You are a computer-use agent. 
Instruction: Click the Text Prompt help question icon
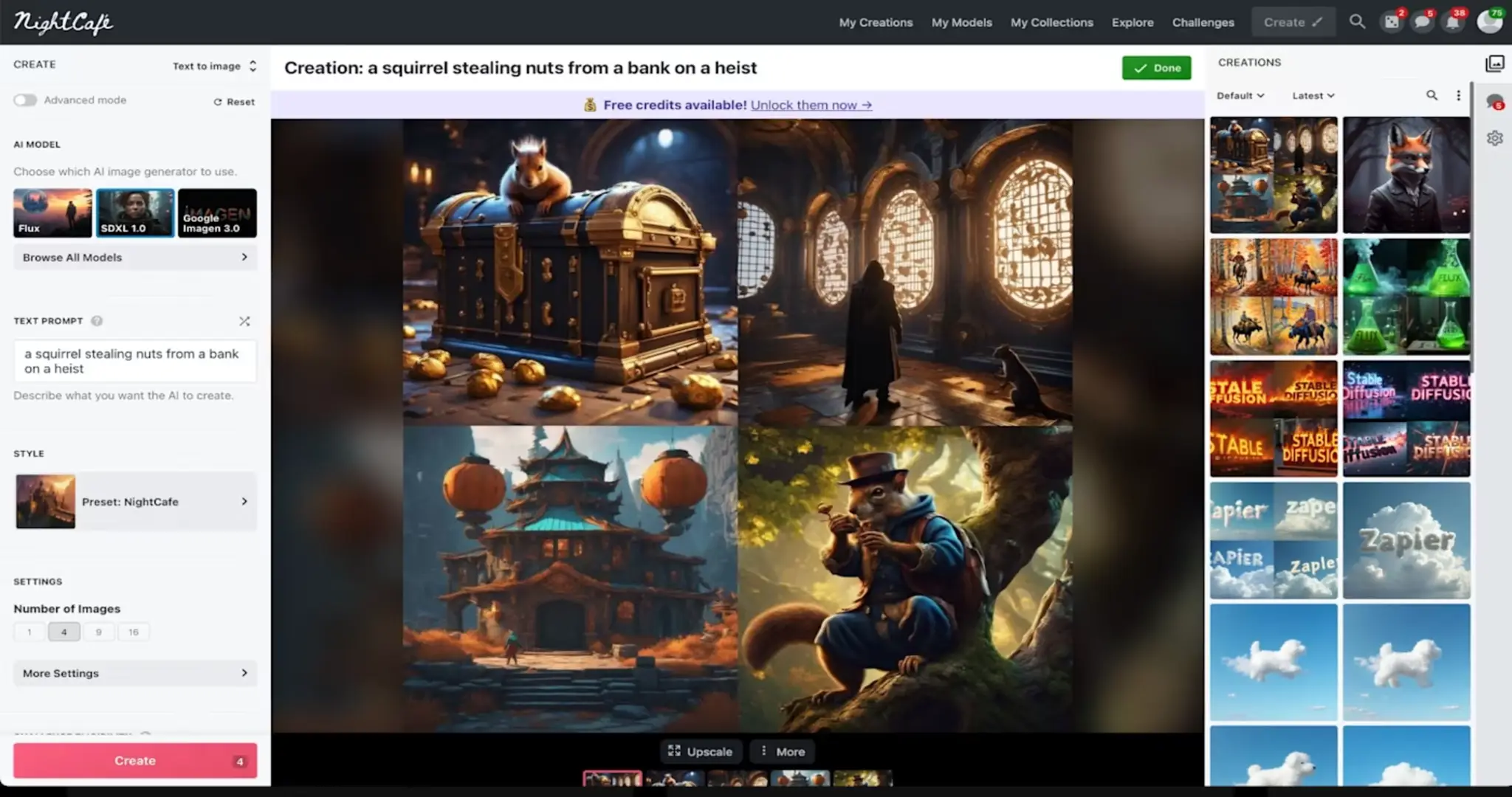pyautogui.click(x=97, y=321)
